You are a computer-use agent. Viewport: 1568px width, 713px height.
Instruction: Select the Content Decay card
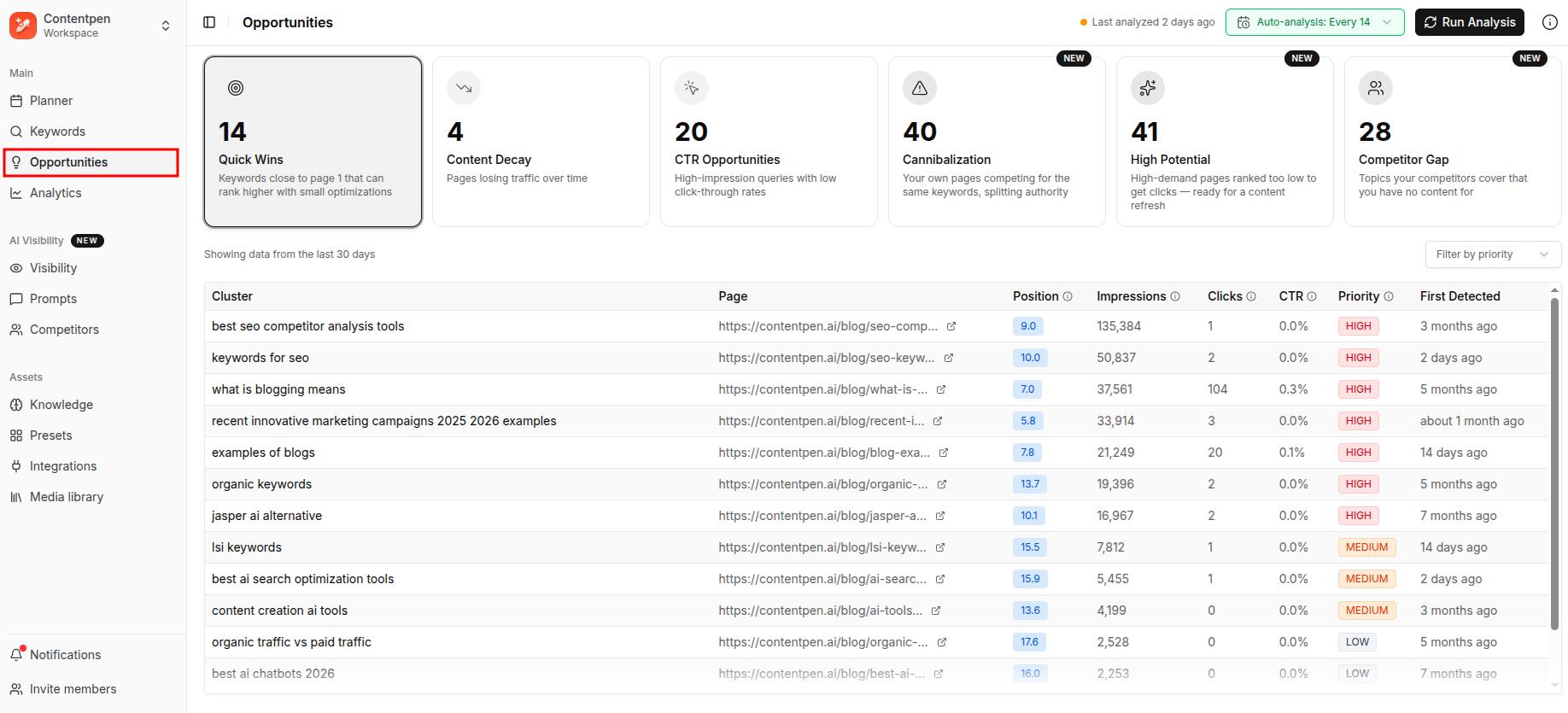(541, 142)
